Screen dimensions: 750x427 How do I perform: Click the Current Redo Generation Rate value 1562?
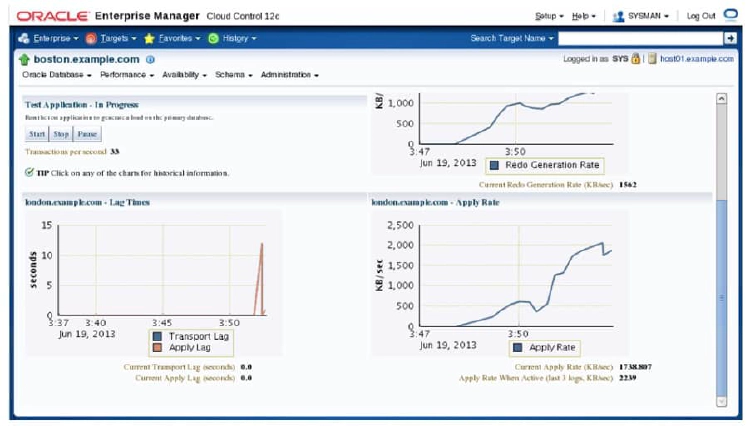(x=628, y=185)
